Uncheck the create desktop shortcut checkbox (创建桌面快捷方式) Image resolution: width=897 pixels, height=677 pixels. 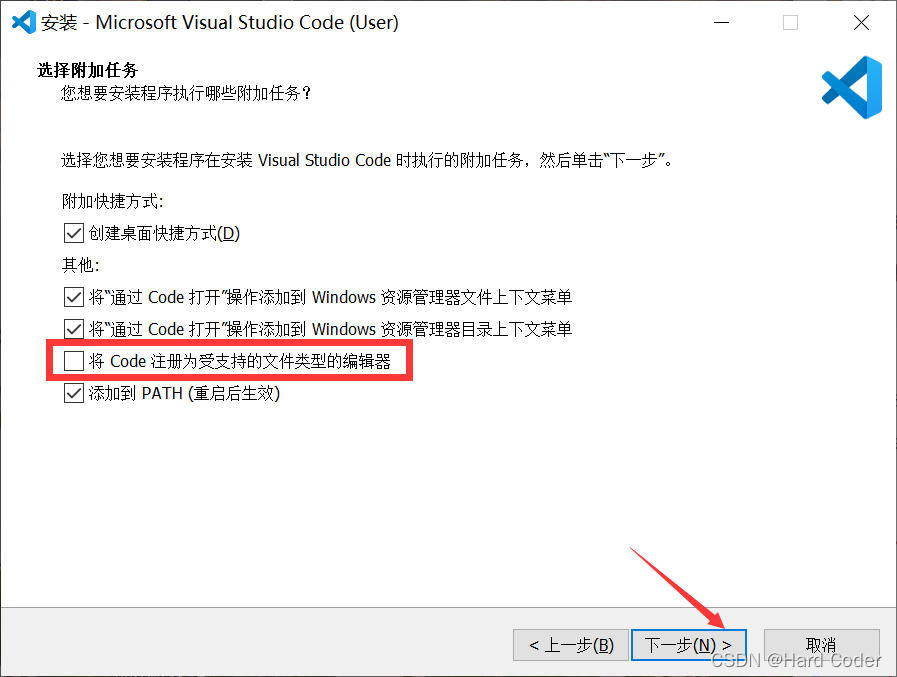tap(74, 233)
